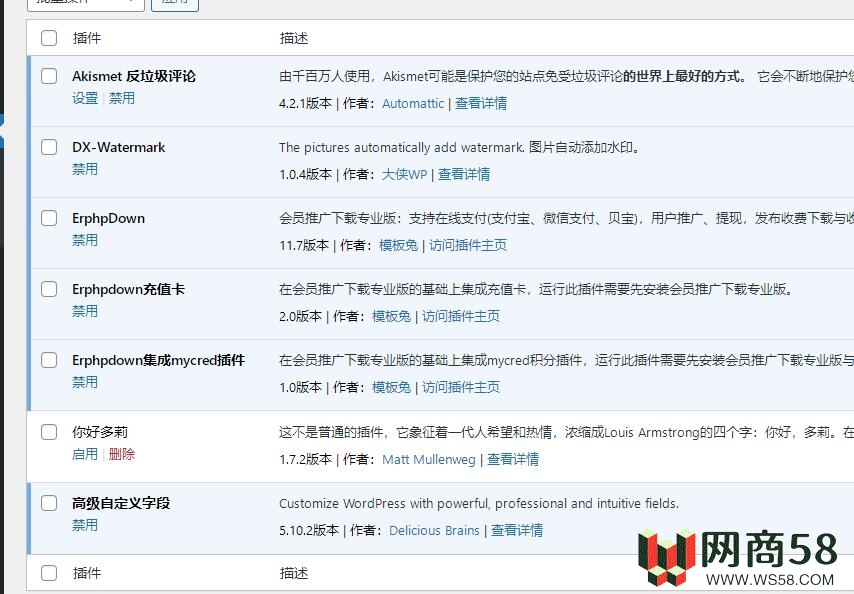View details 查看详情 for Akismet
Screen dimensions: 854x594
[x=481, y=103]
